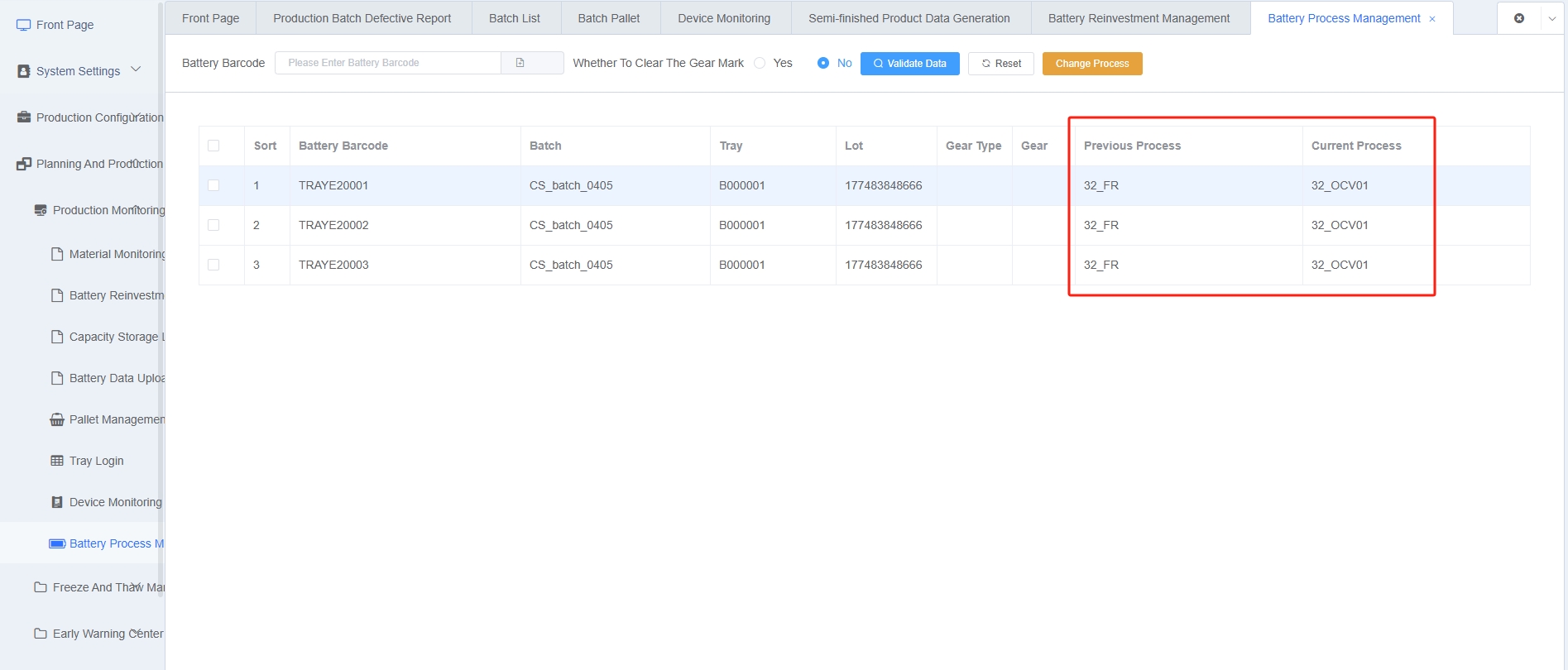
Task: Click the Battery Reinvestment document icon in sidebar
Action: tap(57, 295)
